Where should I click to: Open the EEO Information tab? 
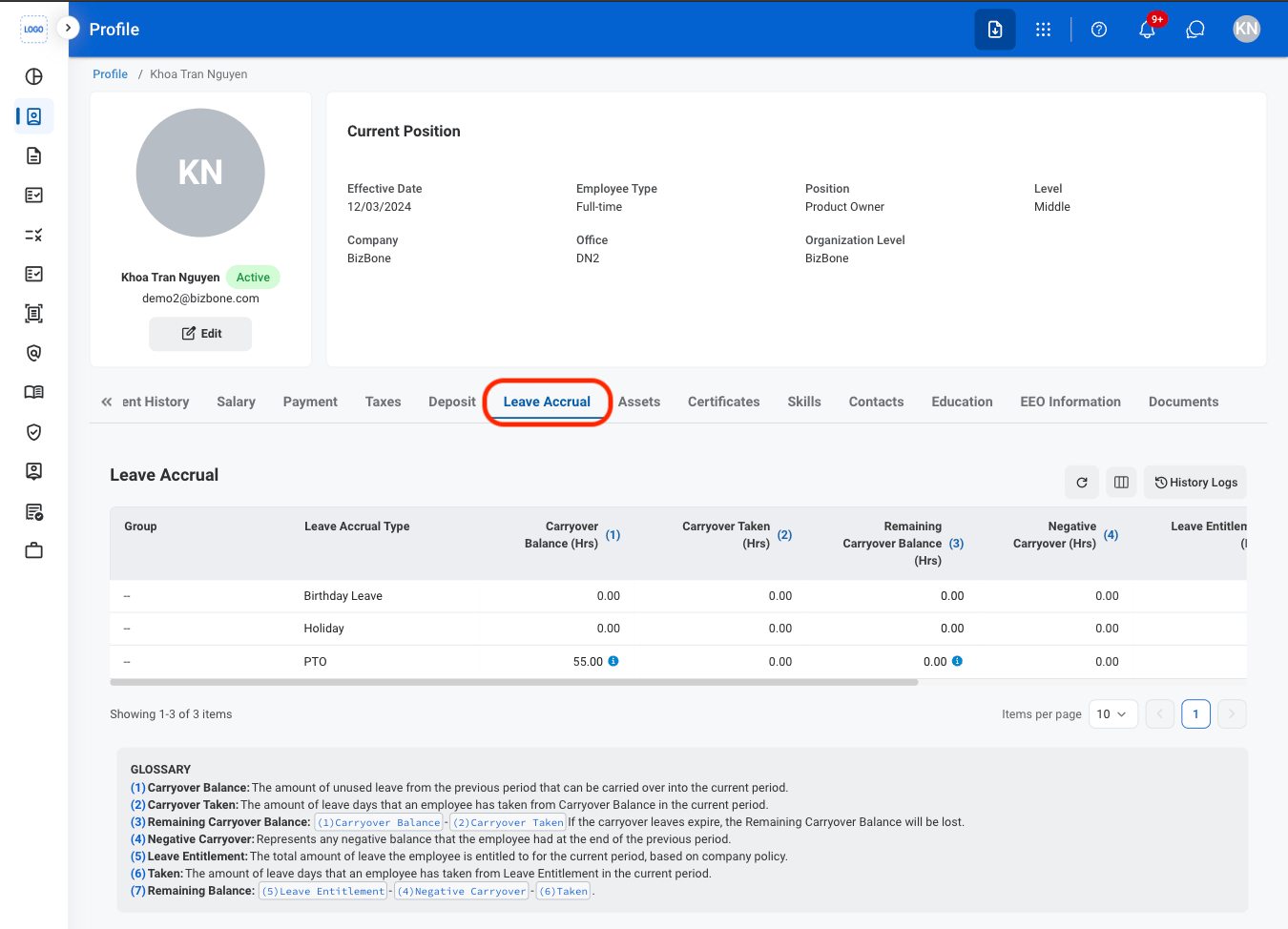point(1070,402)
